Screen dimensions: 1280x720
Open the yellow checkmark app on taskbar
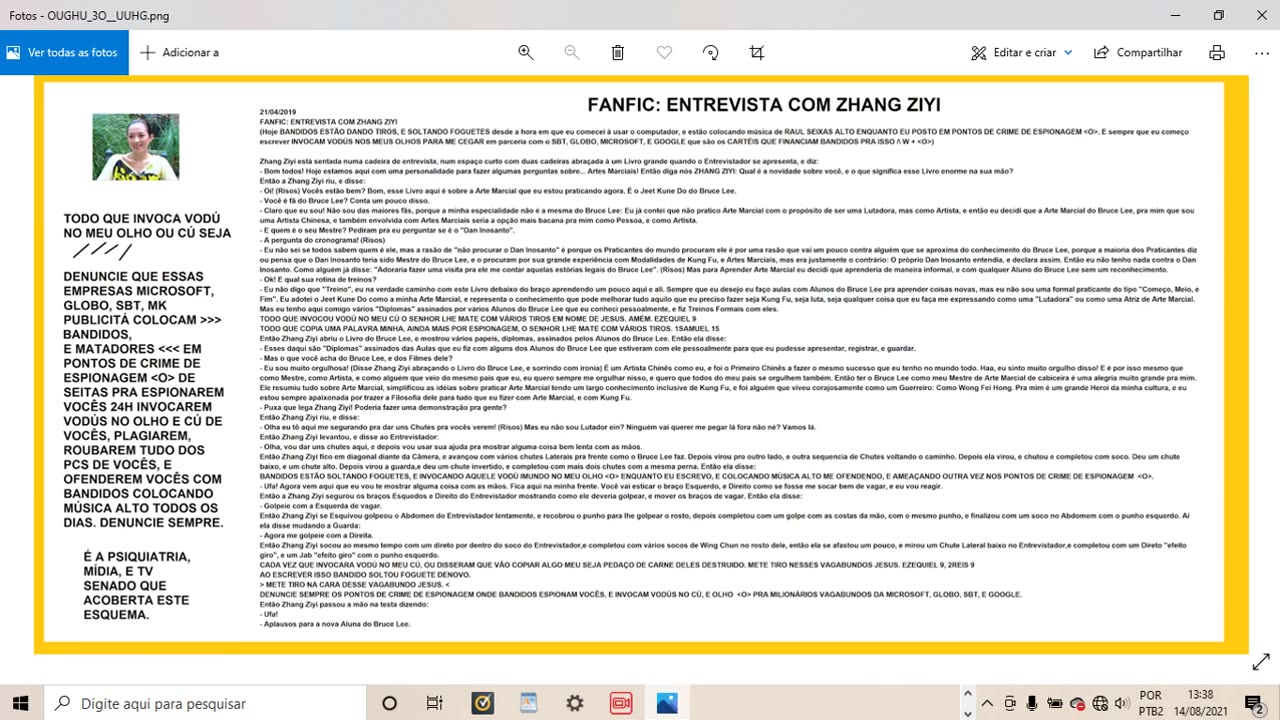(x=482, y=703)
